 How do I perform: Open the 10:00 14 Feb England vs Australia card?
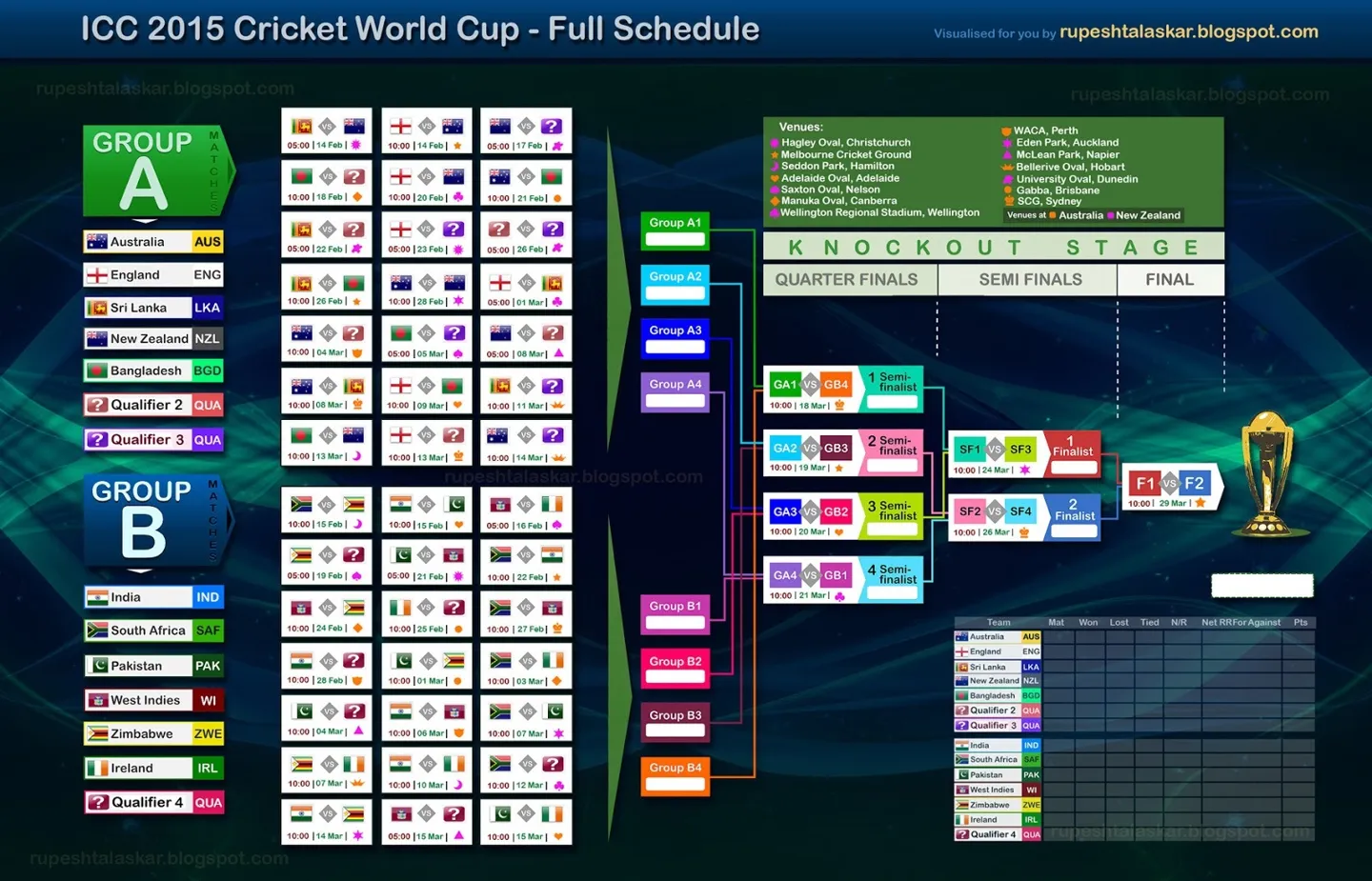tap(427, 130)
